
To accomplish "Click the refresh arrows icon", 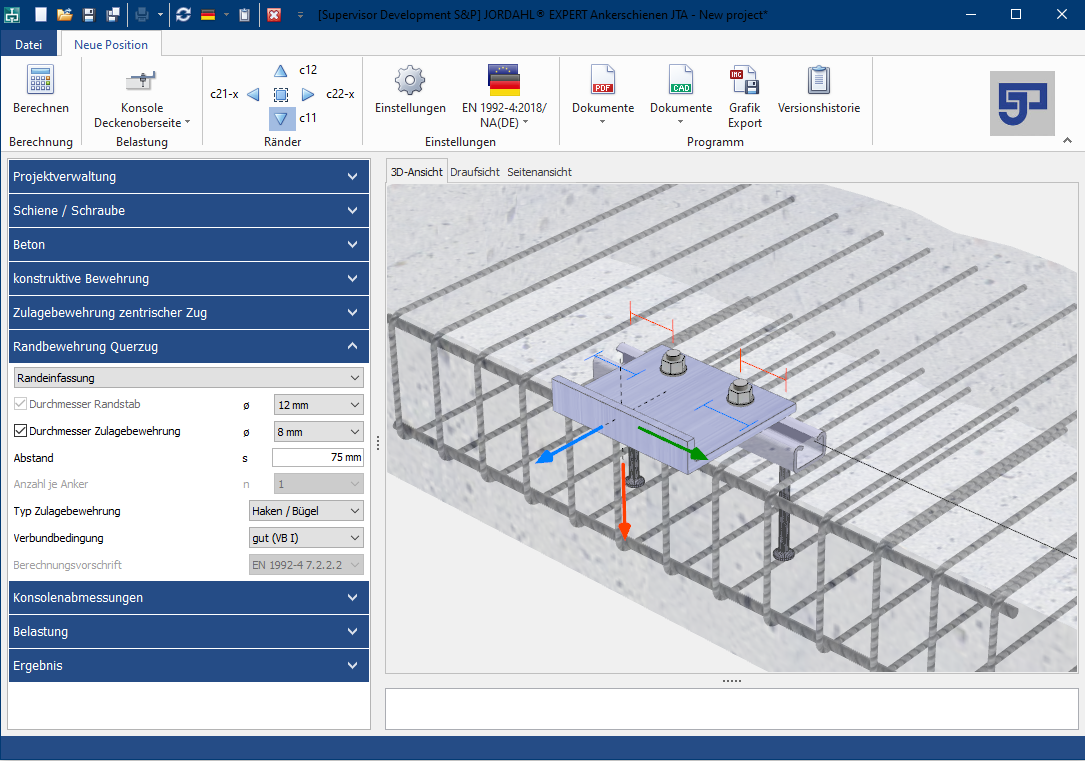I will pyautogui.click(x=183, y=15).
